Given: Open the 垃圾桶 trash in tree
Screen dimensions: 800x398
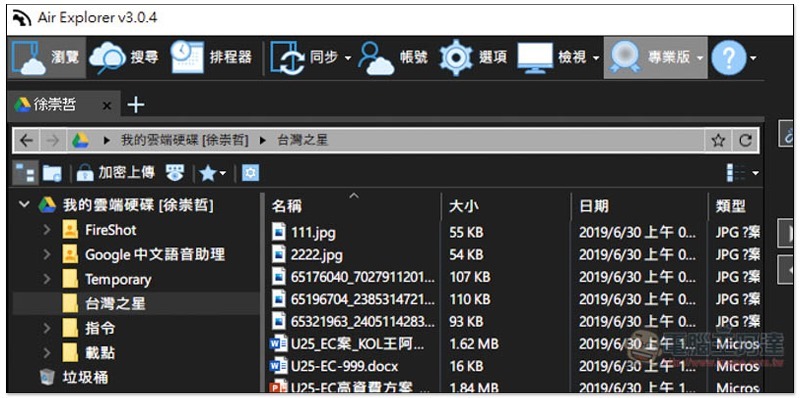Looking at the screenshot, I should 74,377.
